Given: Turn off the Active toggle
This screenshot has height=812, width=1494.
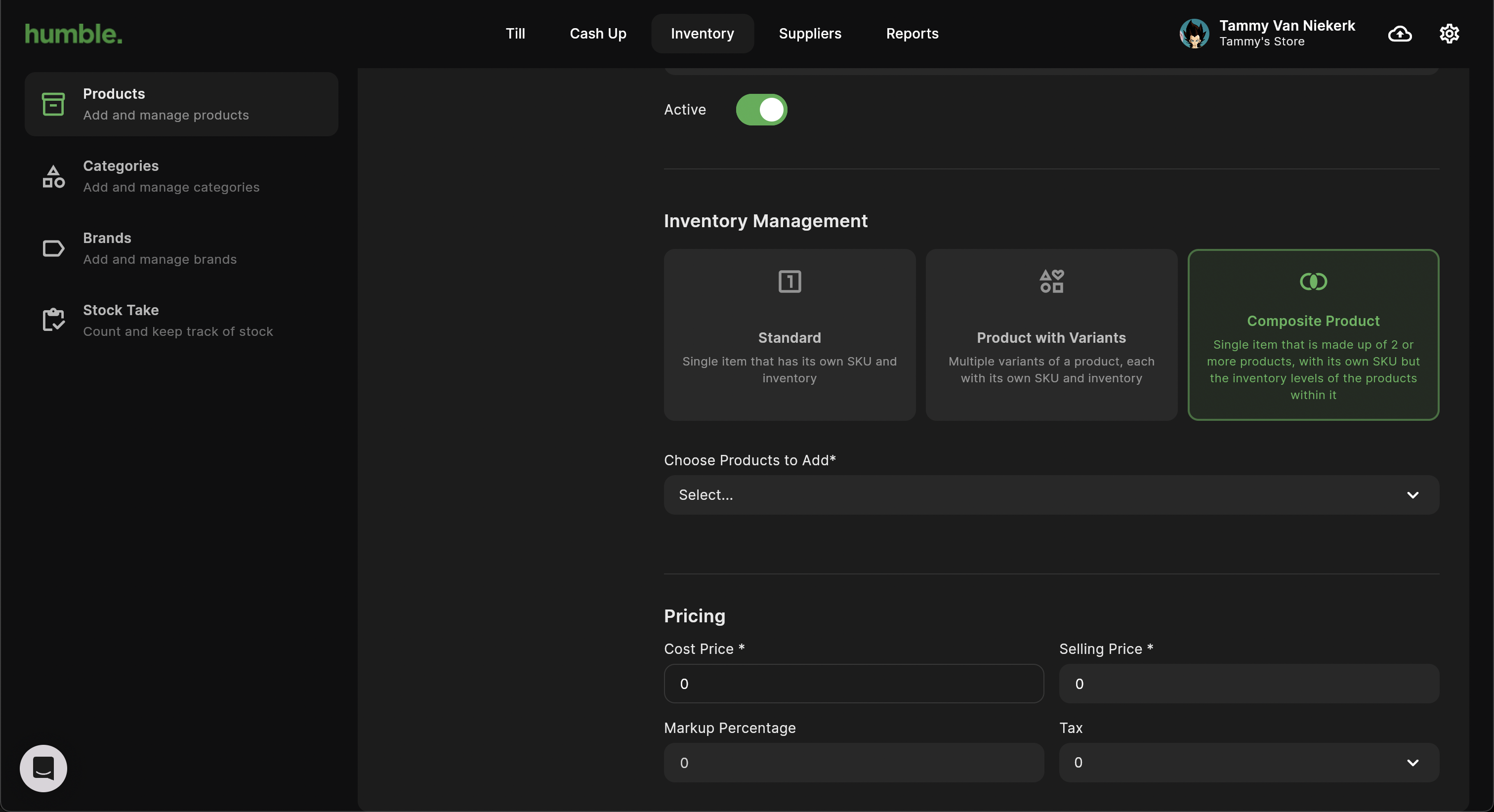Looking at the screenshot, I should pyautogui.click(x=761, y=110).
